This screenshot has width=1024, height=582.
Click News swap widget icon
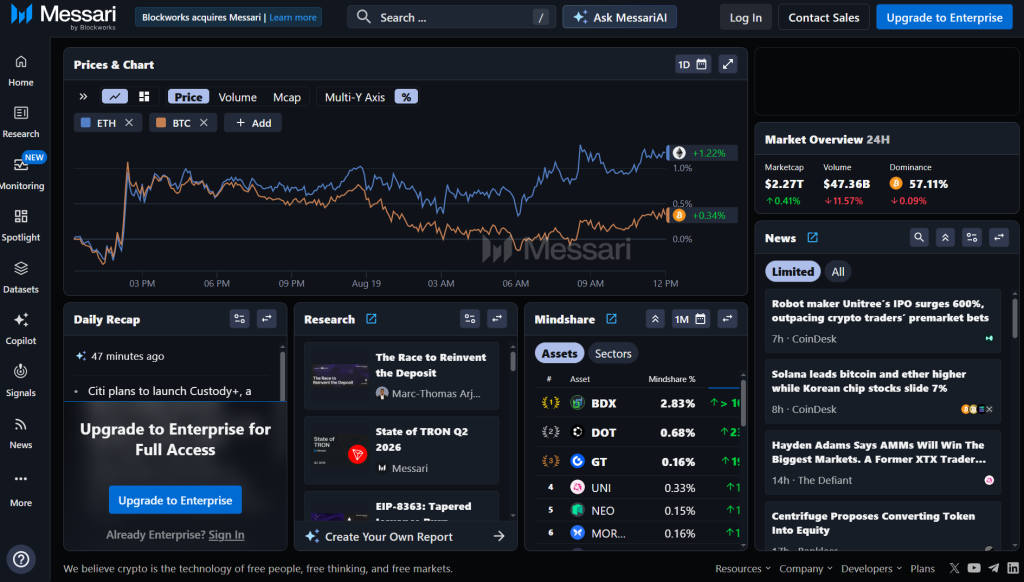[999, 238]
